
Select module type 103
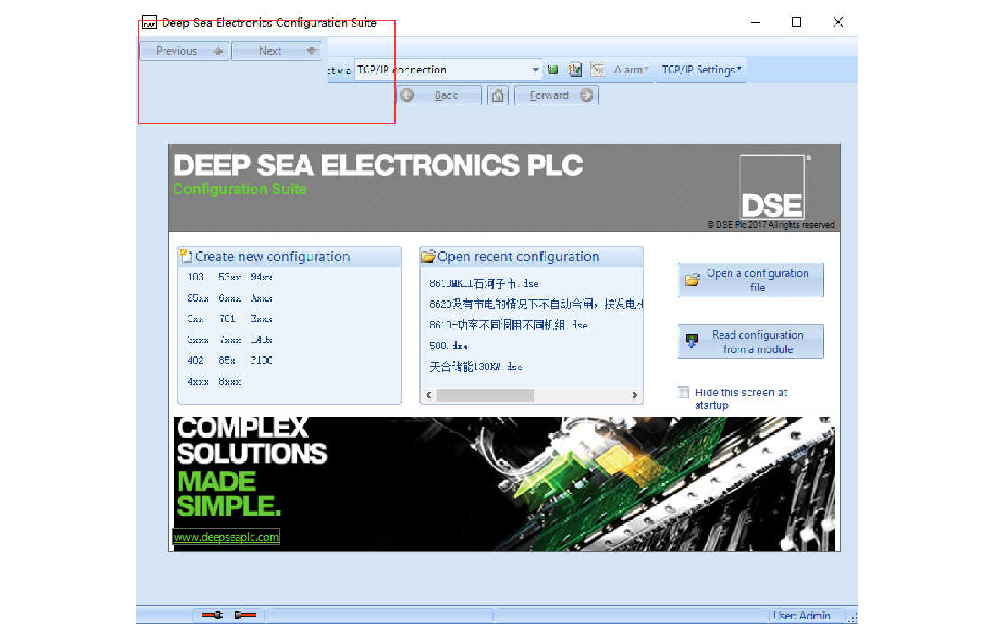195,277
